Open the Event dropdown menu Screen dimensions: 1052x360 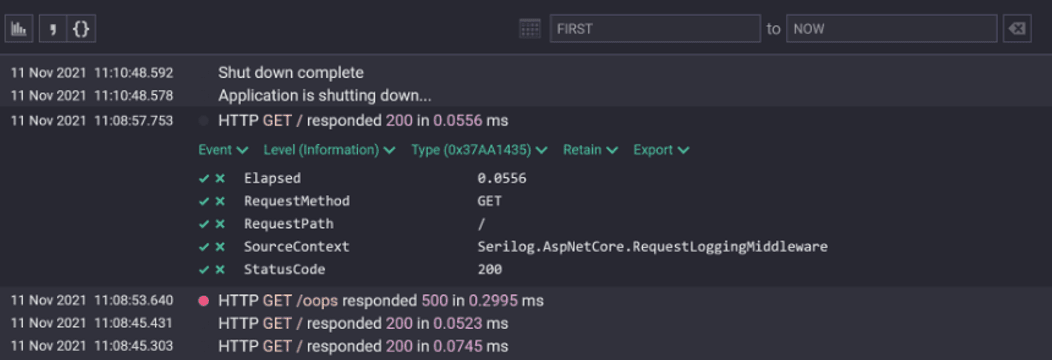tap(223, 150)
